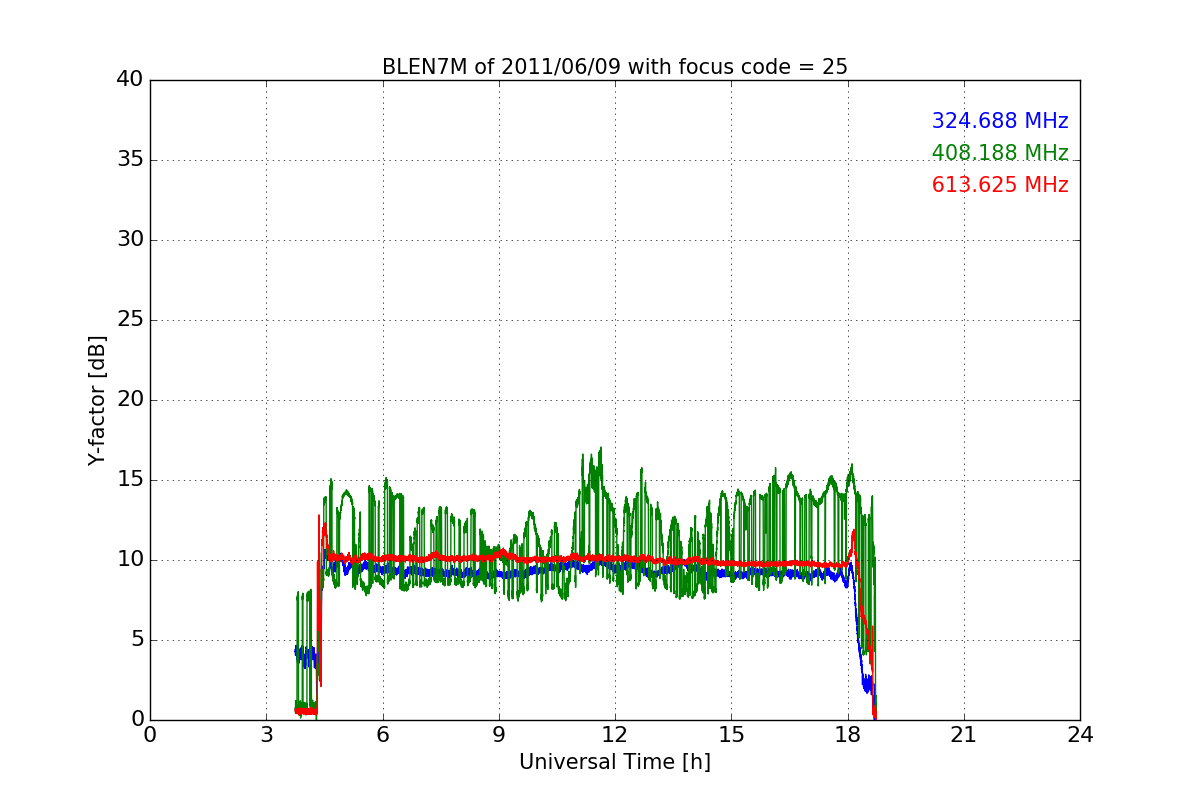Click the y-axis tick label 40
Image resolution: width=1200 pixels, height=800 pixels.
(x=130, y=80)
